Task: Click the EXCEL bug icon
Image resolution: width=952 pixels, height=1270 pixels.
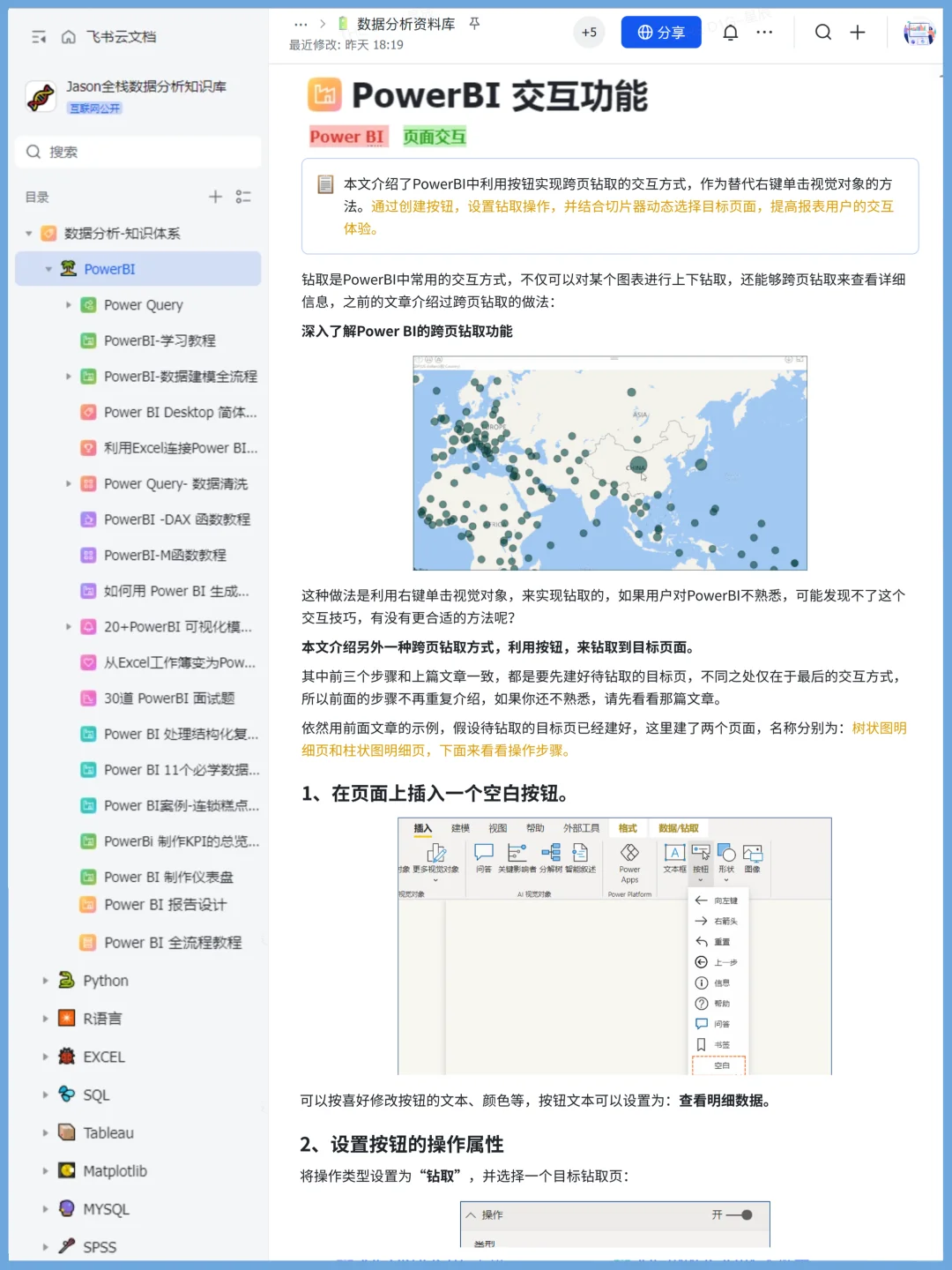Action: coord(67,1056)
